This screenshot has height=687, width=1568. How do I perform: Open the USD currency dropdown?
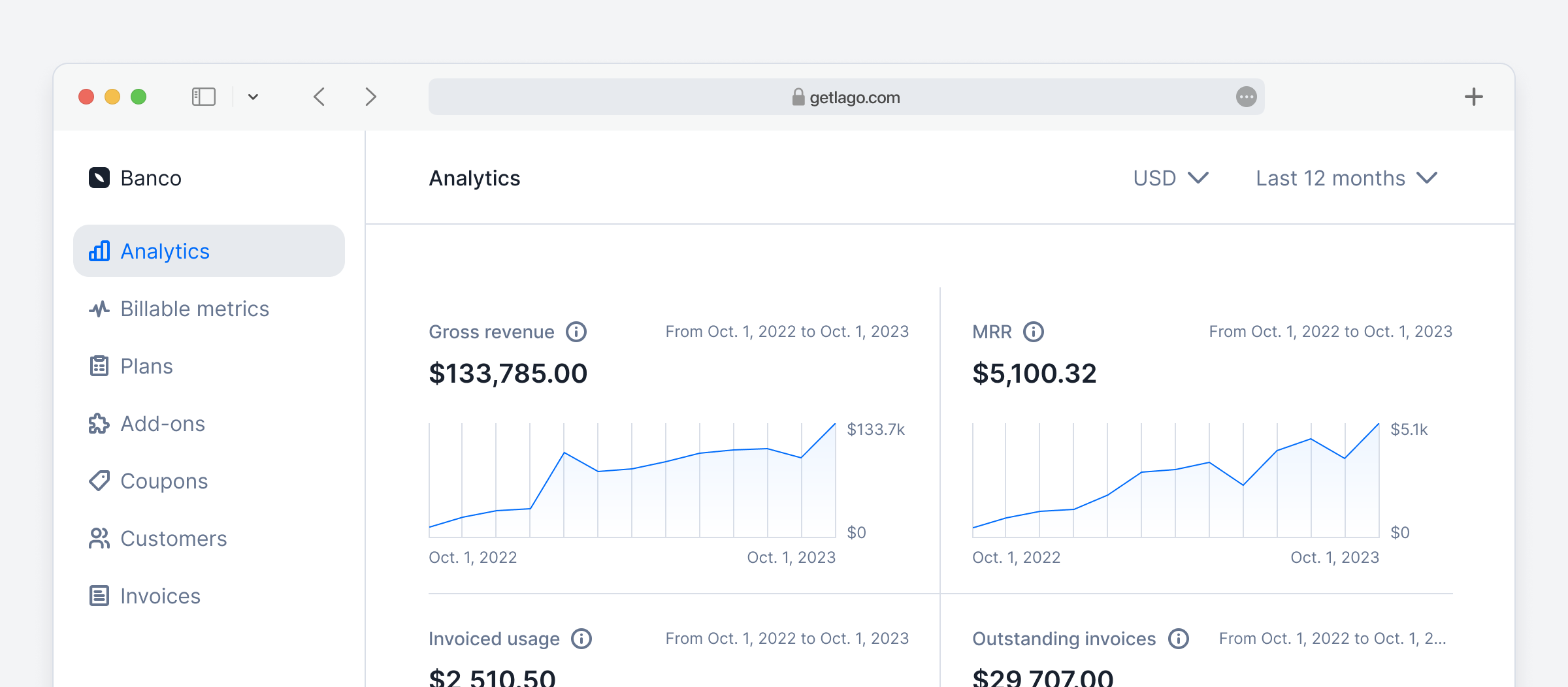click(1171, 178)
